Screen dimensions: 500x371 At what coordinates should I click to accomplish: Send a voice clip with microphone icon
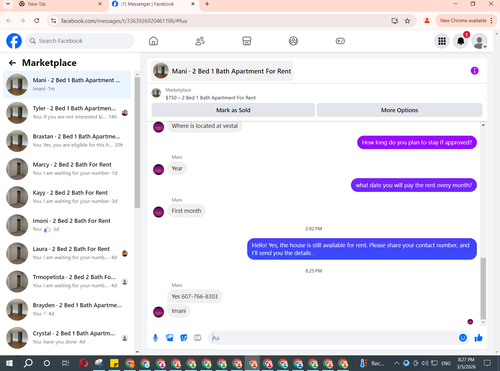click(x=155, y=338)
